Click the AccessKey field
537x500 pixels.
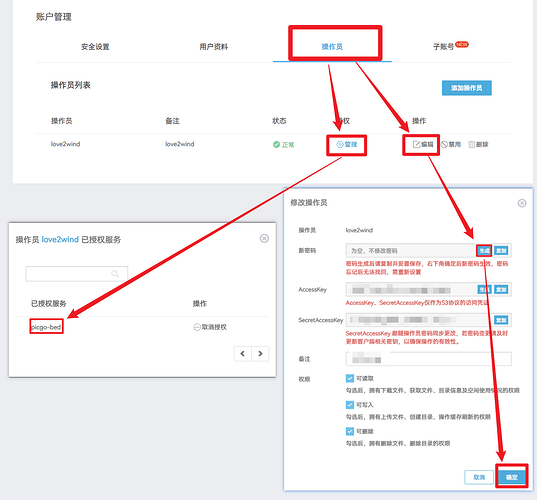pyautogui.click(x=411, y=290)
